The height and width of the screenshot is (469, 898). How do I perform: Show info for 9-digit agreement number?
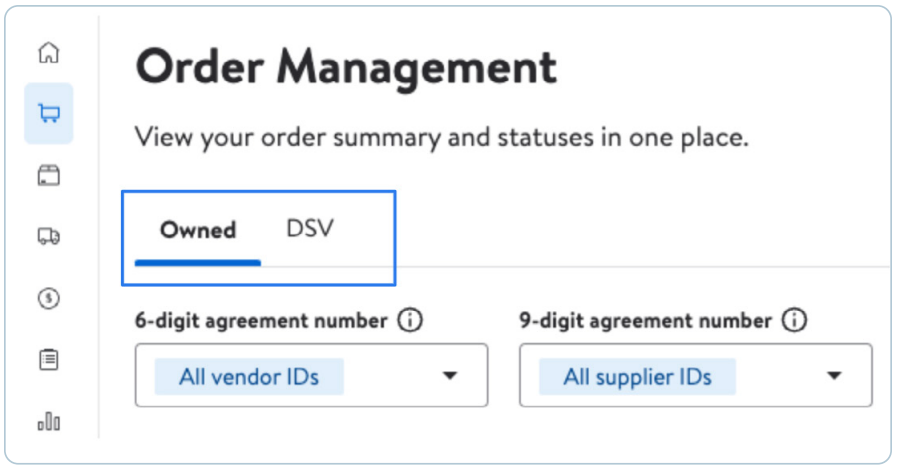[794, 320]
